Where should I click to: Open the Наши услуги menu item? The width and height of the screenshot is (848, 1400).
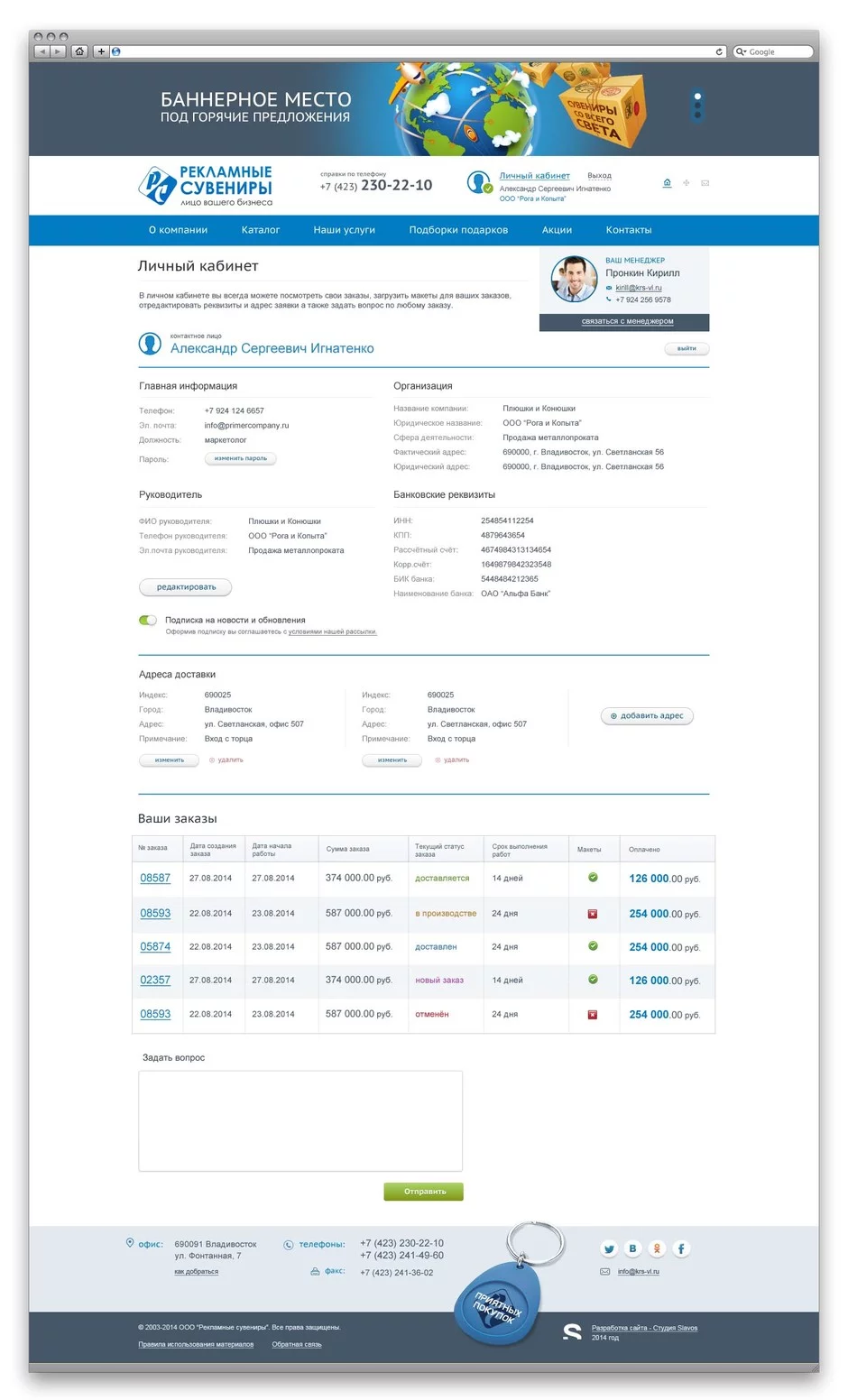(x=344, y=230)
